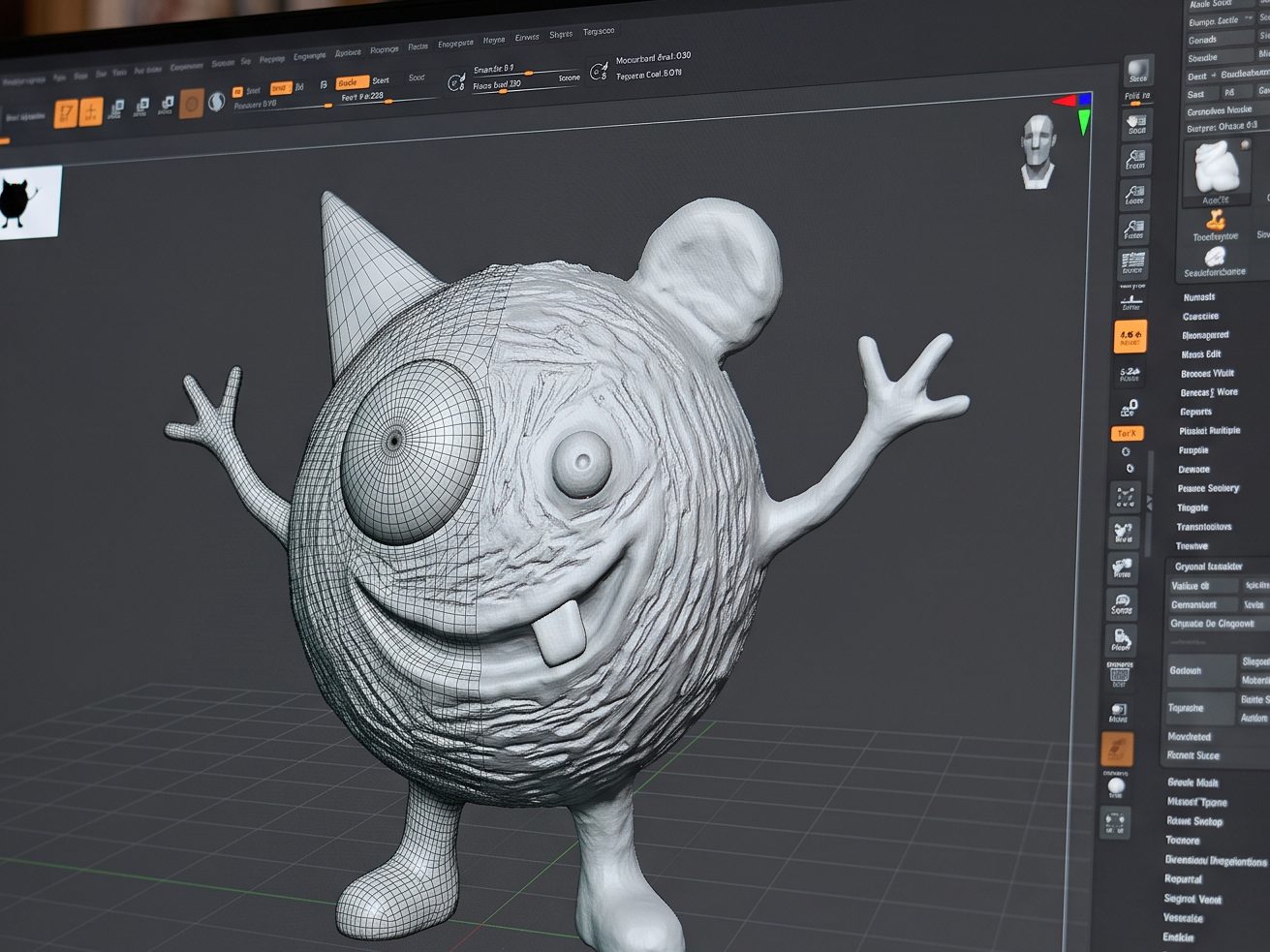Click the connected-dots icon in right tool strip

(1126, 498)
